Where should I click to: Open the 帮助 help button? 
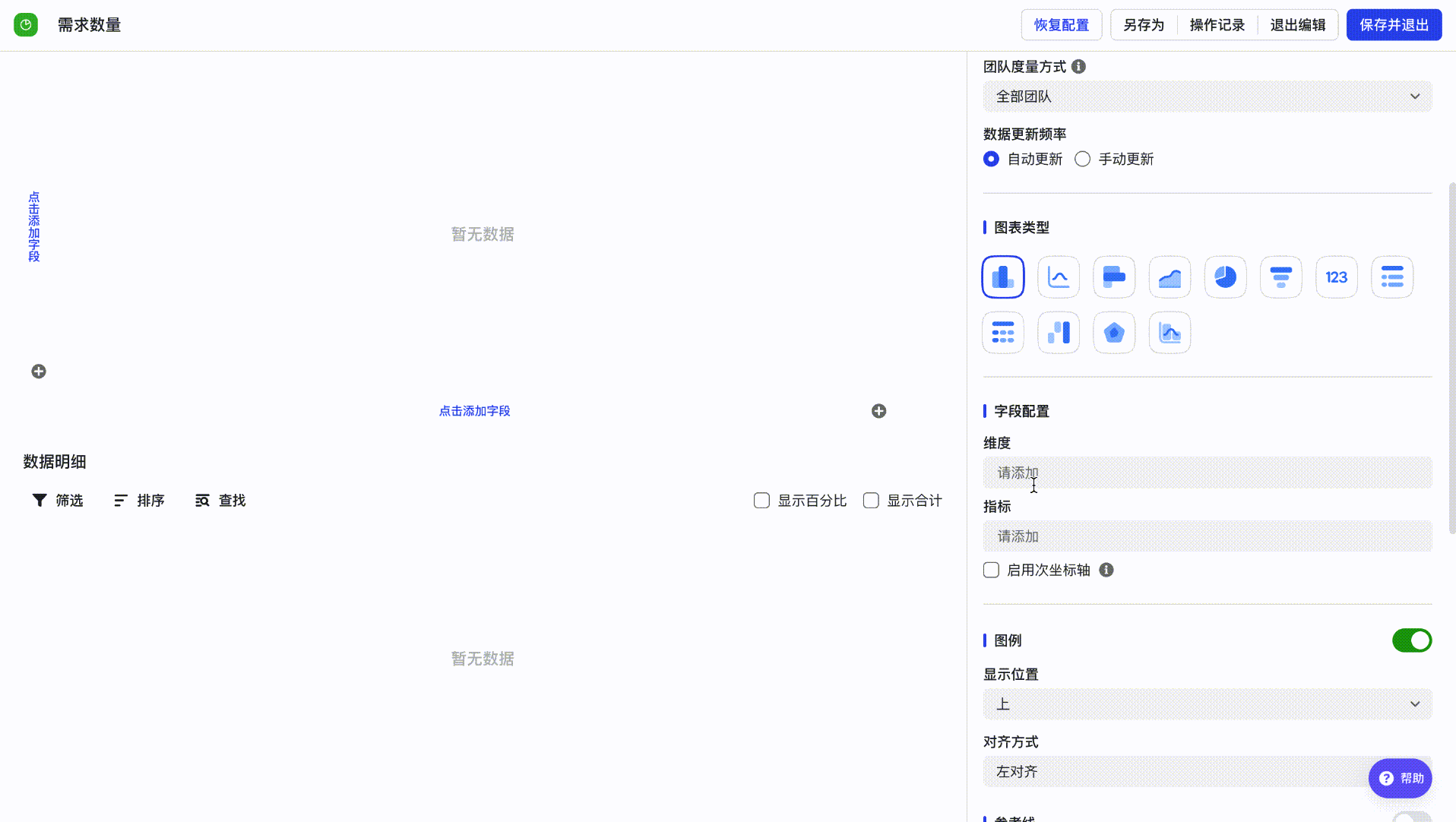pos(1400,779)
